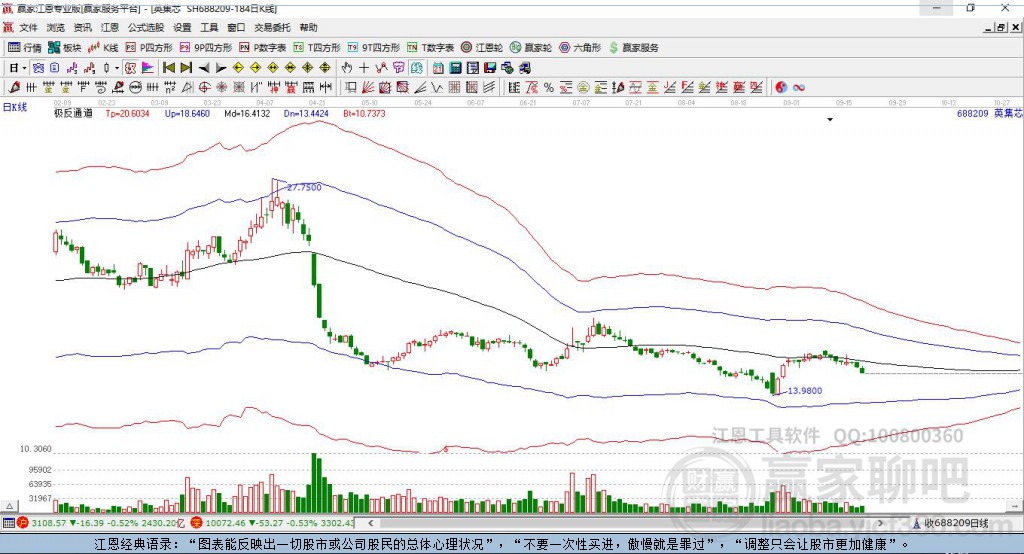
Task: Open the 公式选股 menu
Action: coord(146,27)
